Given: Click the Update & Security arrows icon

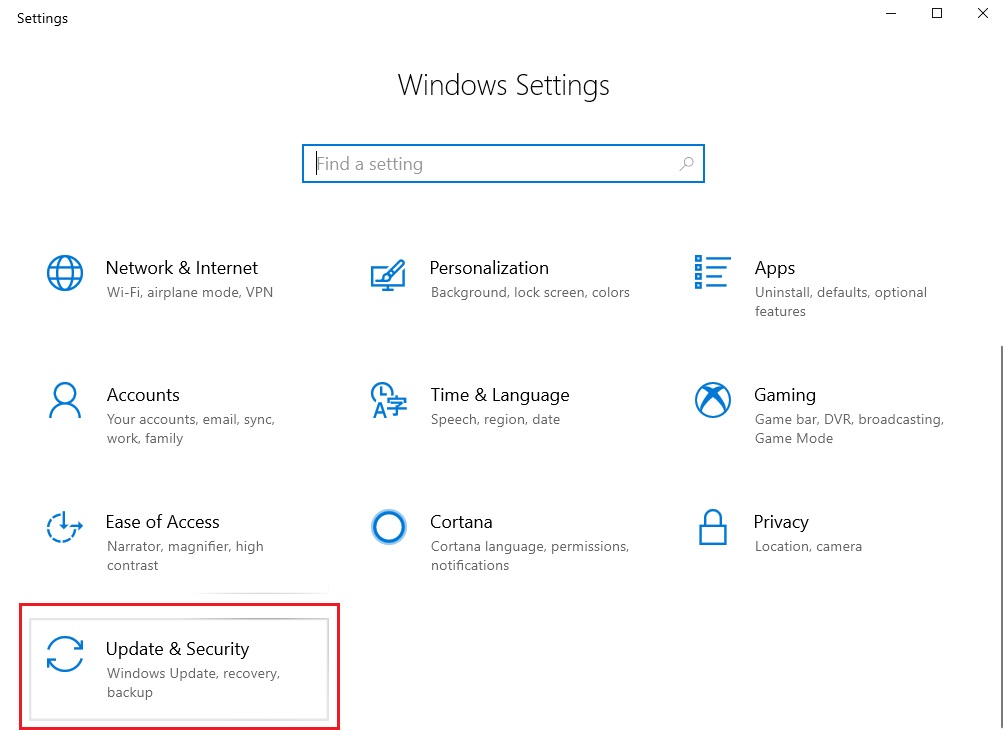Looking at the screenshot, I should click(x=65, y=654).
